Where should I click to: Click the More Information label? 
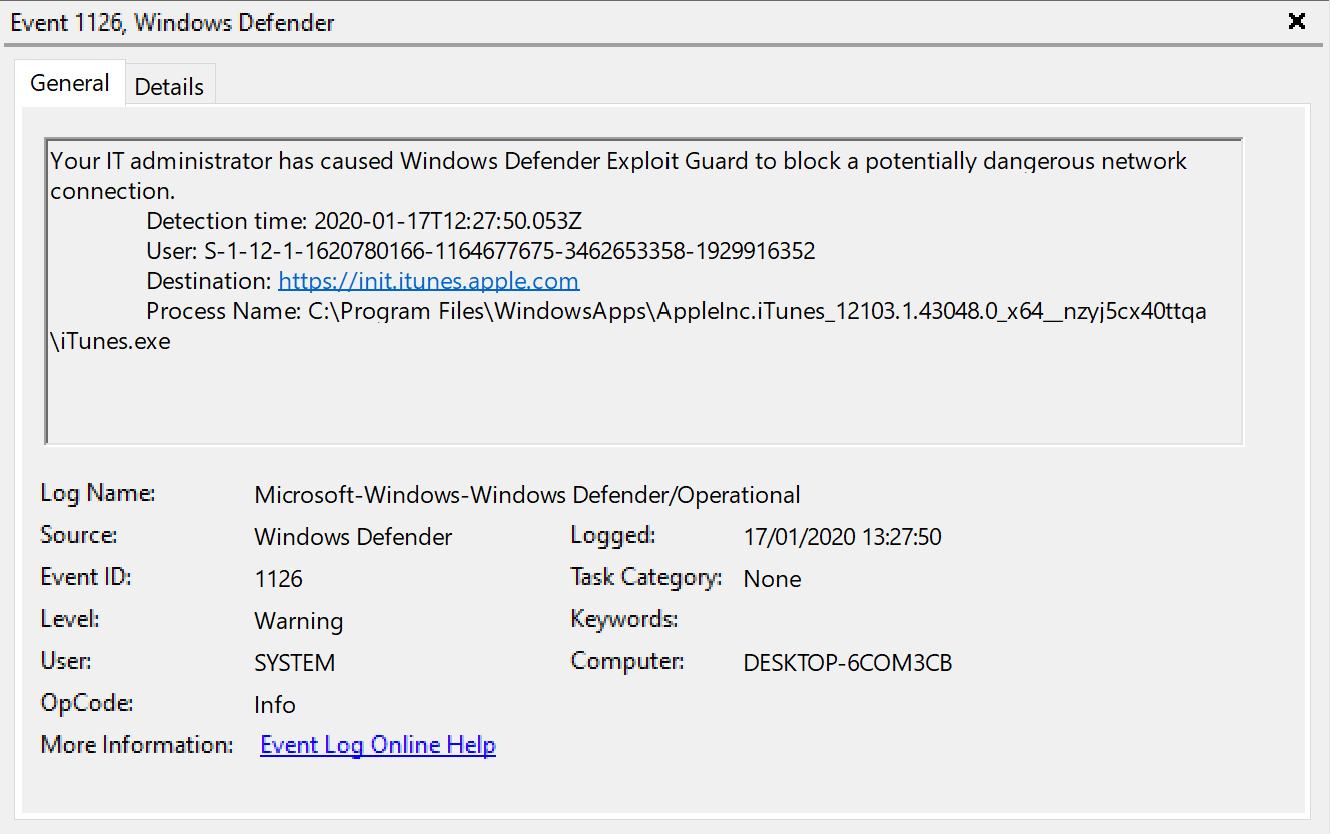(137, 745)
